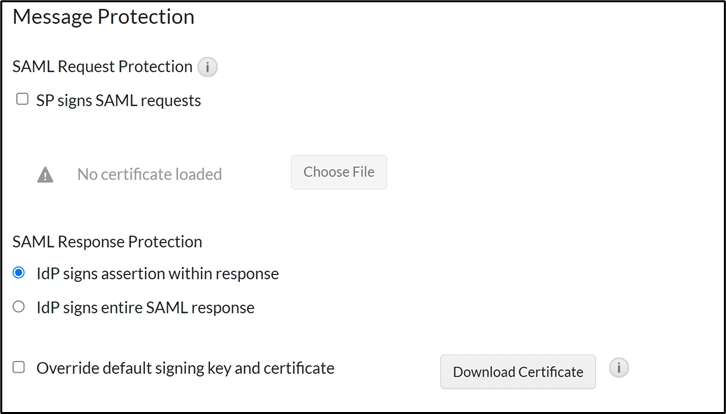Tick the Override default signing key checkbox

tap(19, 367)
